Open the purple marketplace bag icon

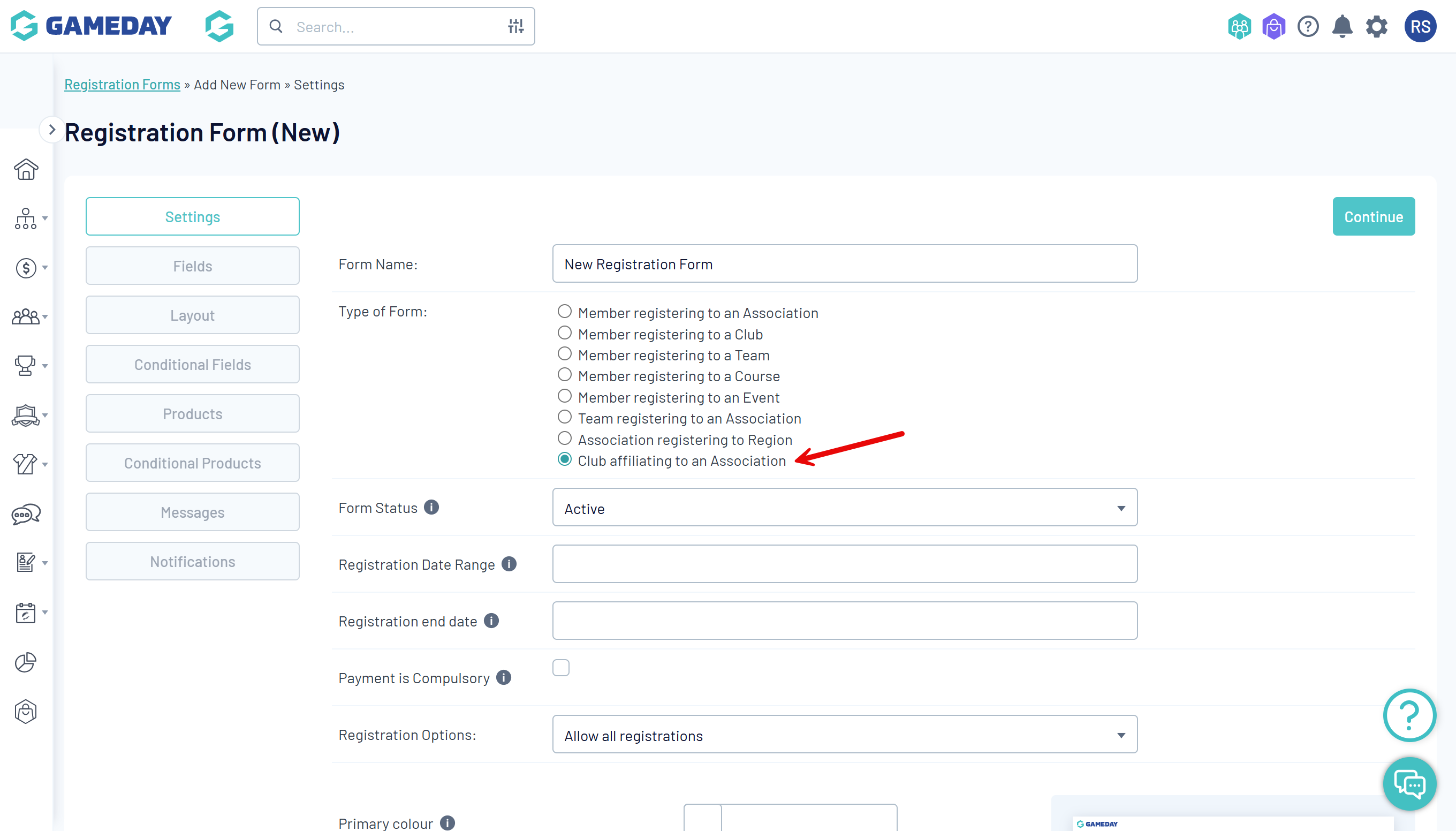(1273, 26)
